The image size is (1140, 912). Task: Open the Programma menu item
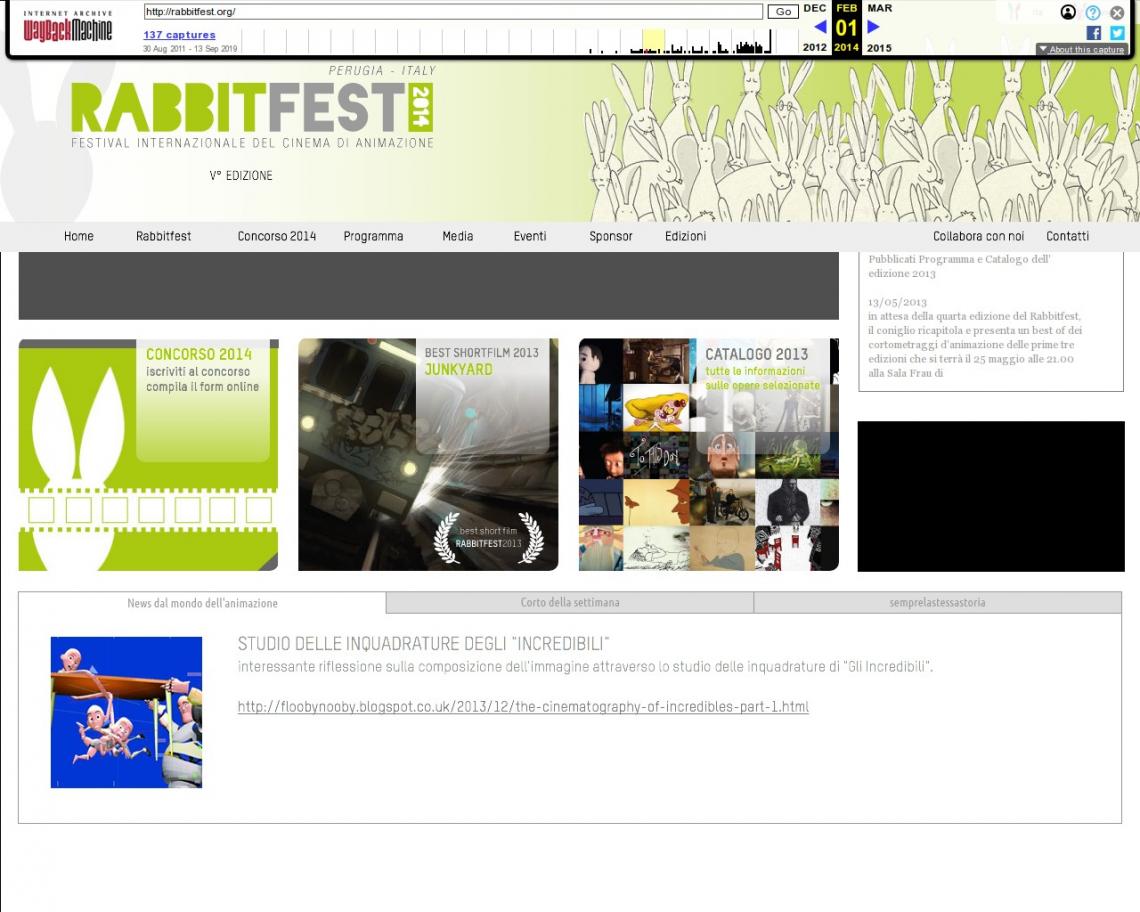374,236
